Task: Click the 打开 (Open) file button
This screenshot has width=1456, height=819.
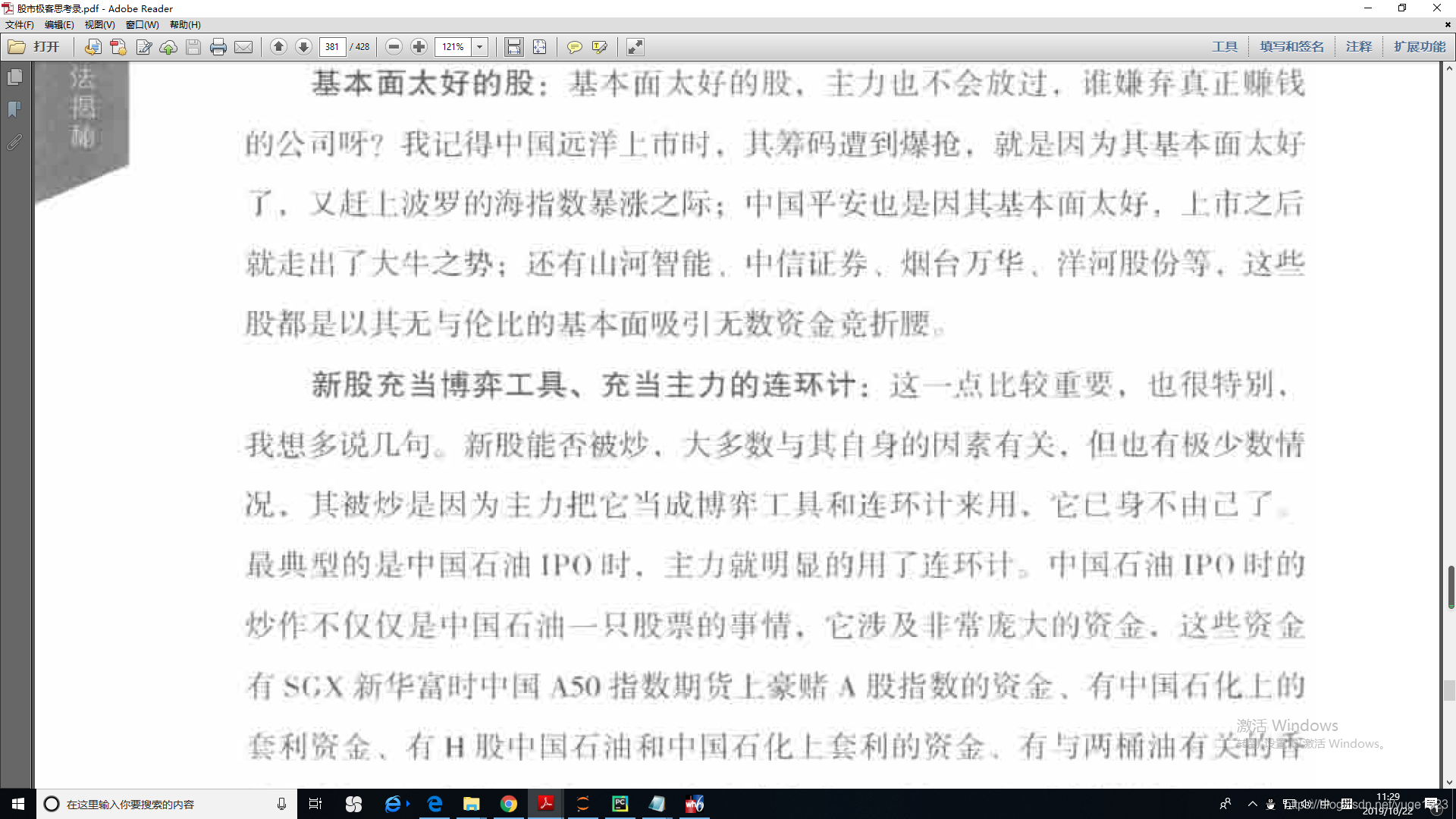Action: pos(33,47)
